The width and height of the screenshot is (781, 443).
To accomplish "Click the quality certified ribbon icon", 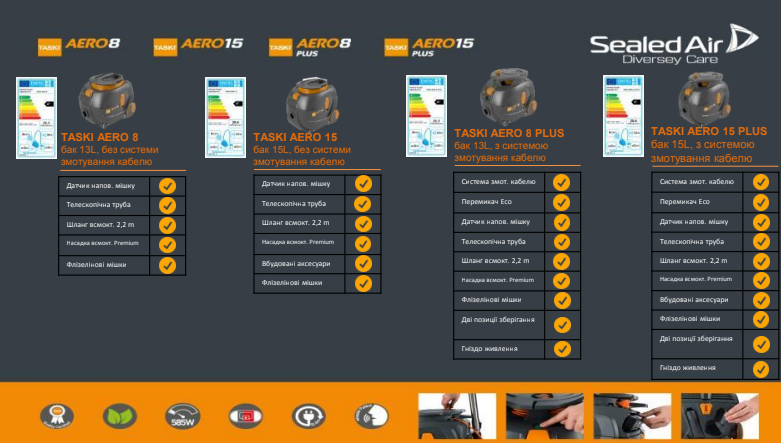I will tap(57, 416).
